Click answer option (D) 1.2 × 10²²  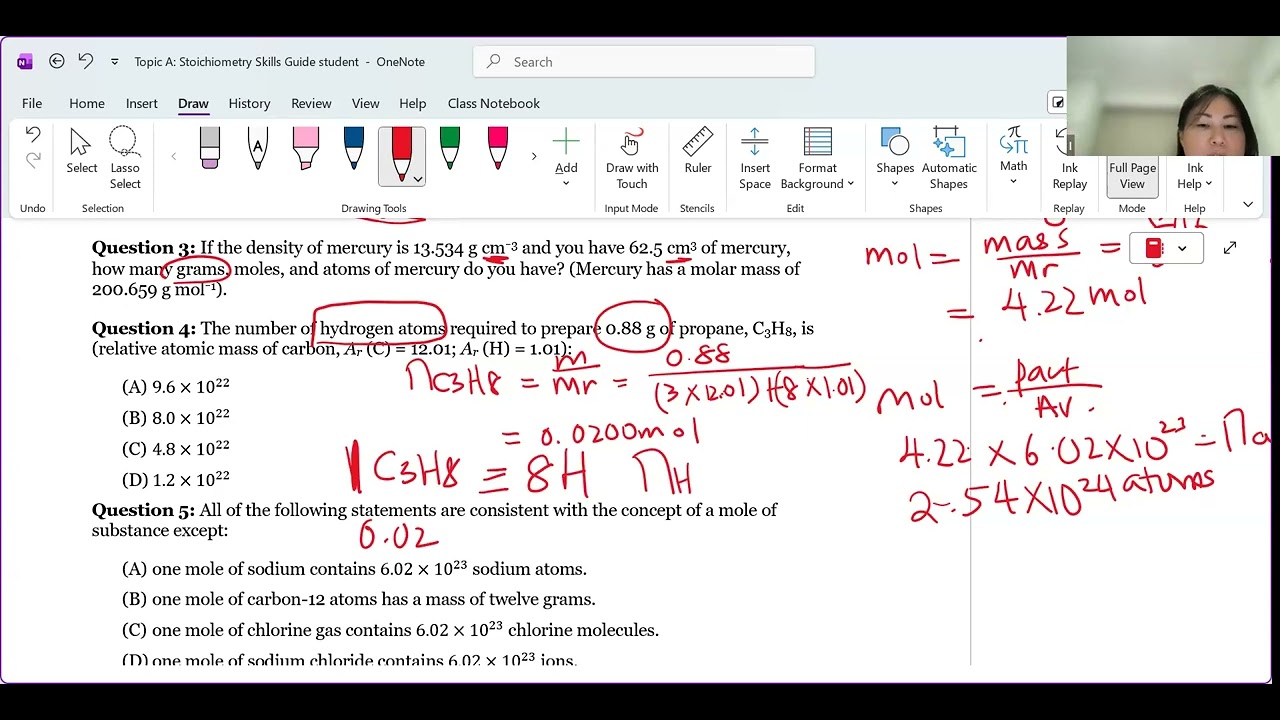click(x=176, y=480)
